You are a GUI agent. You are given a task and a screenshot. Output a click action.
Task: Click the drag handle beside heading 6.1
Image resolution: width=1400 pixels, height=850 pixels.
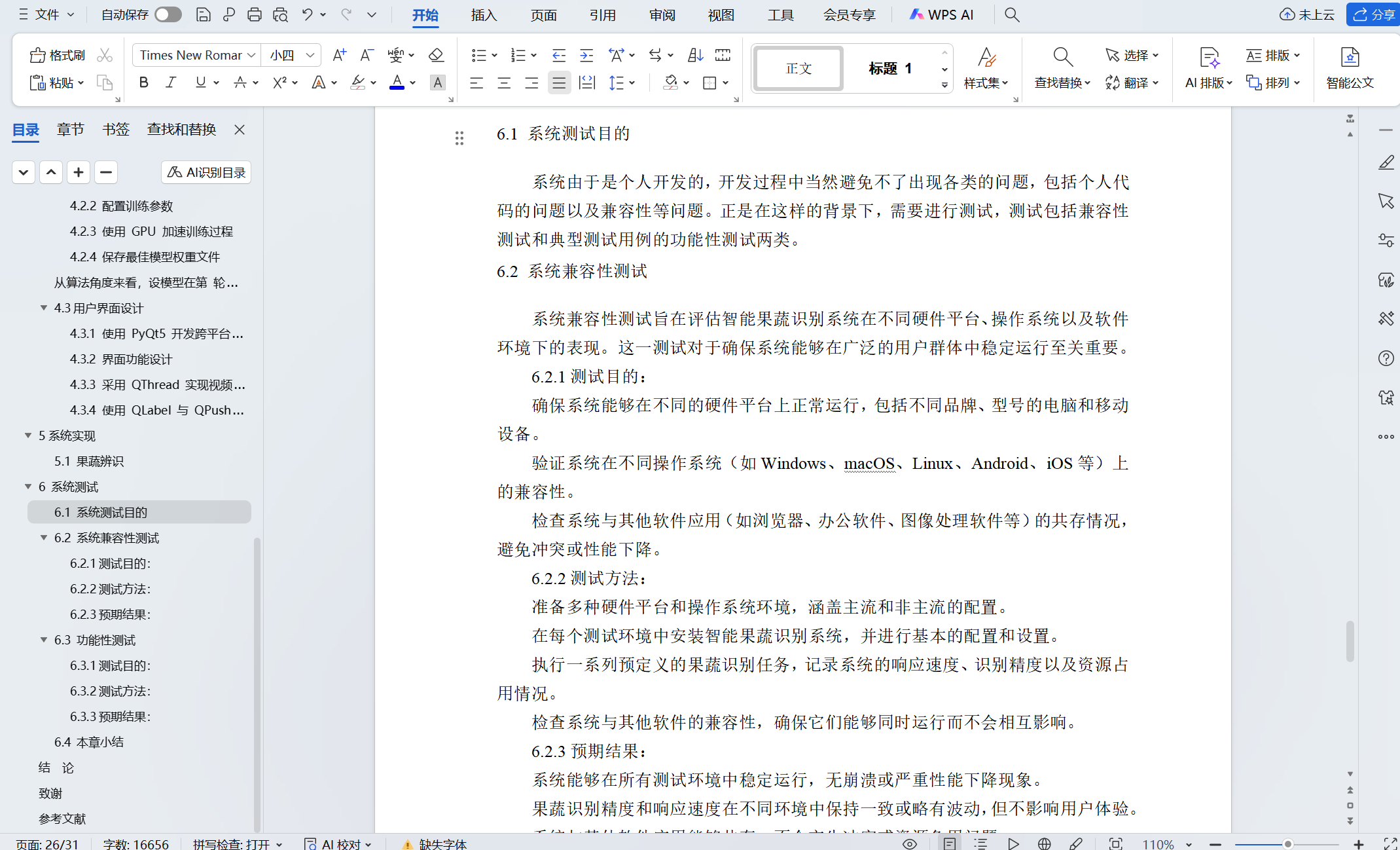[459, 138]
